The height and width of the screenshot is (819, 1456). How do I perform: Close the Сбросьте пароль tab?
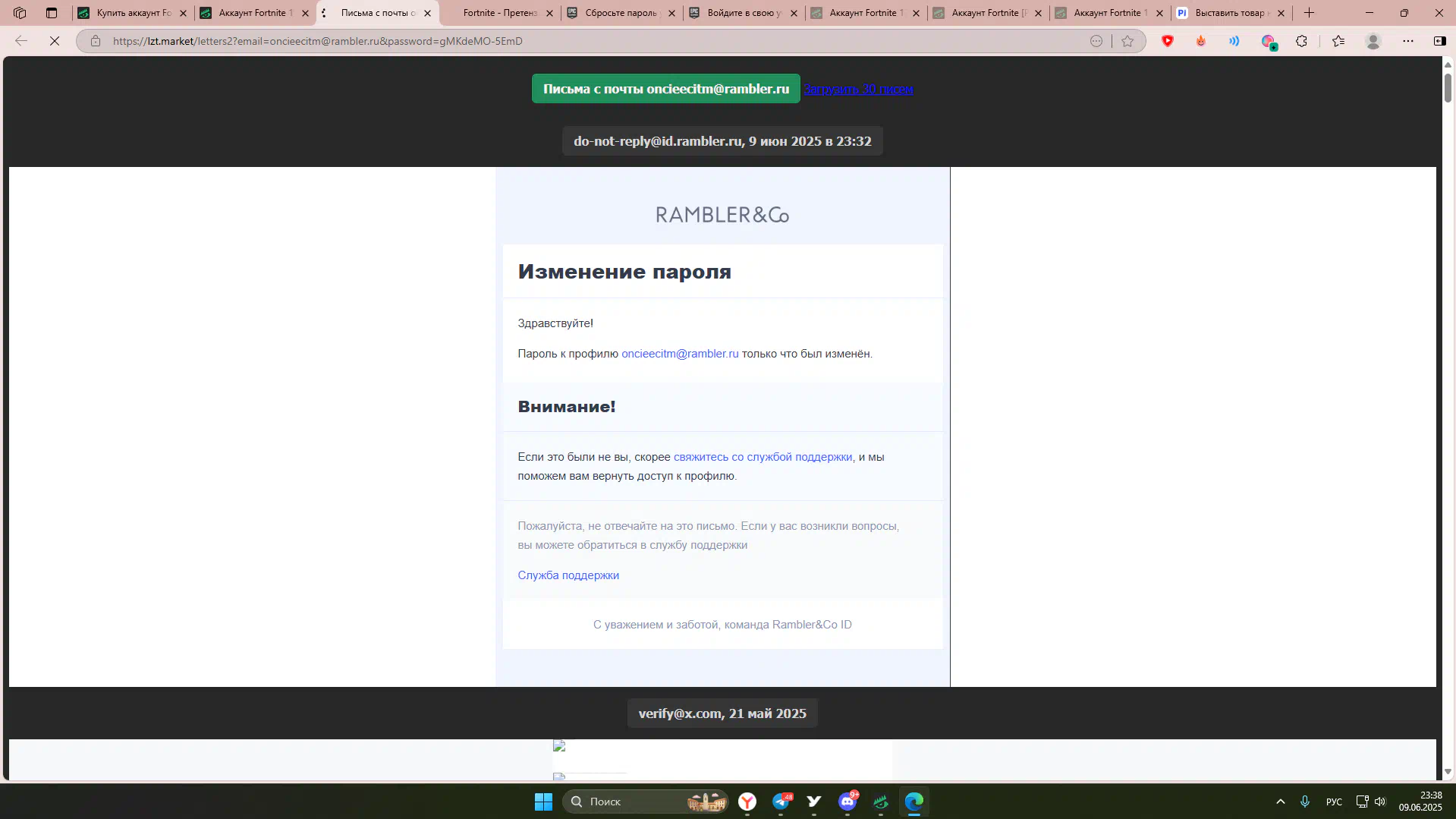tap(671, 13)
